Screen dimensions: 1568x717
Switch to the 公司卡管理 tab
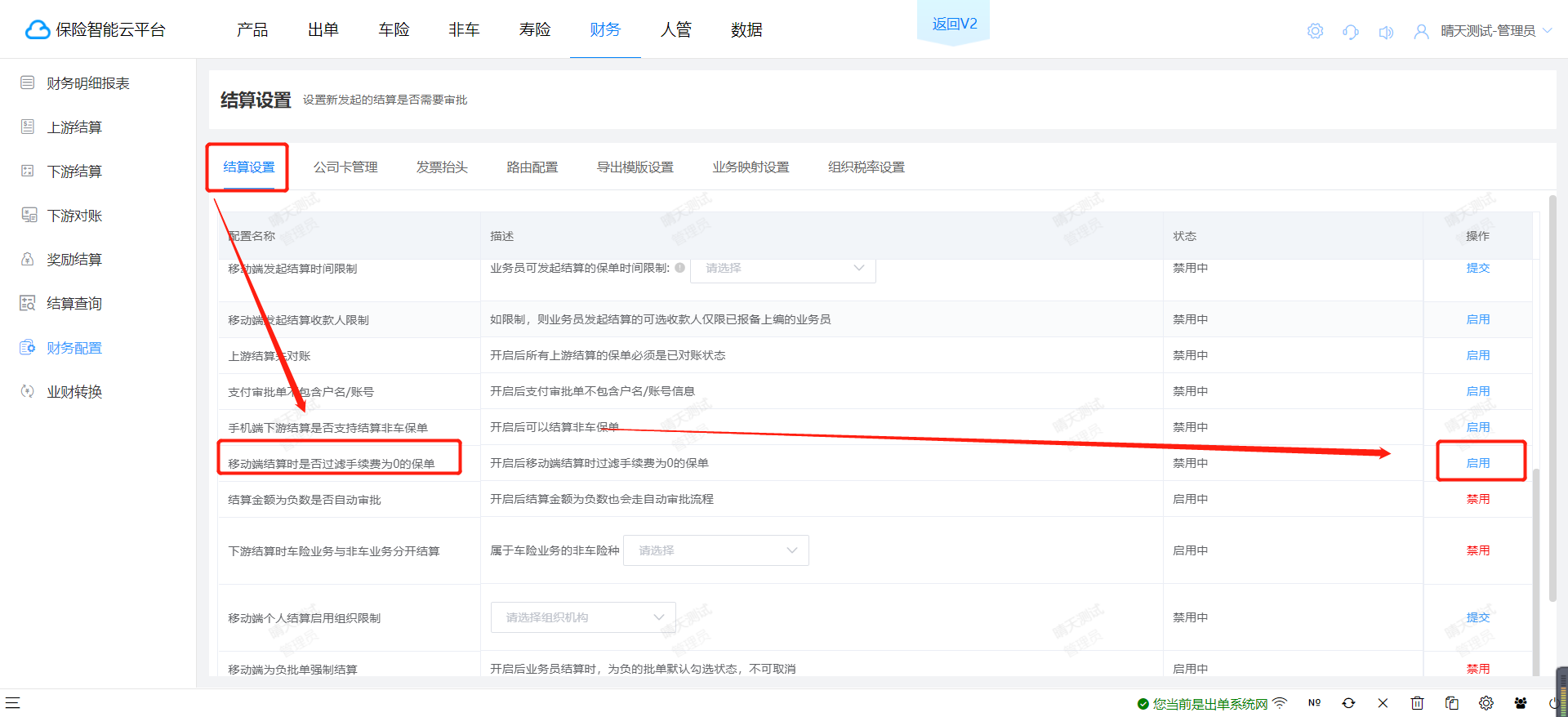[x=345, y=167]
